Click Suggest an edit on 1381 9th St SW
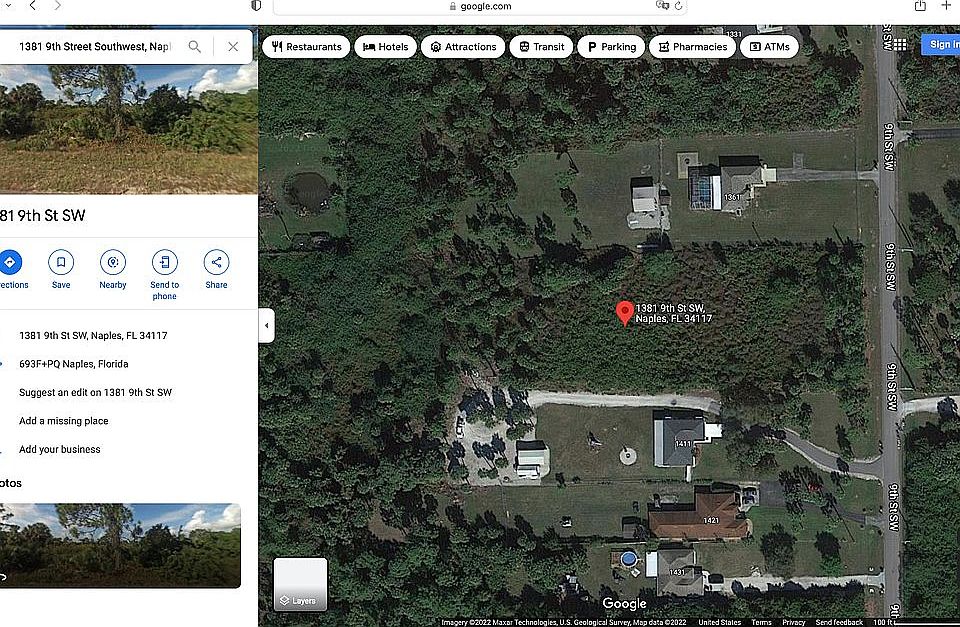960x627 pixels. point(96,392)
